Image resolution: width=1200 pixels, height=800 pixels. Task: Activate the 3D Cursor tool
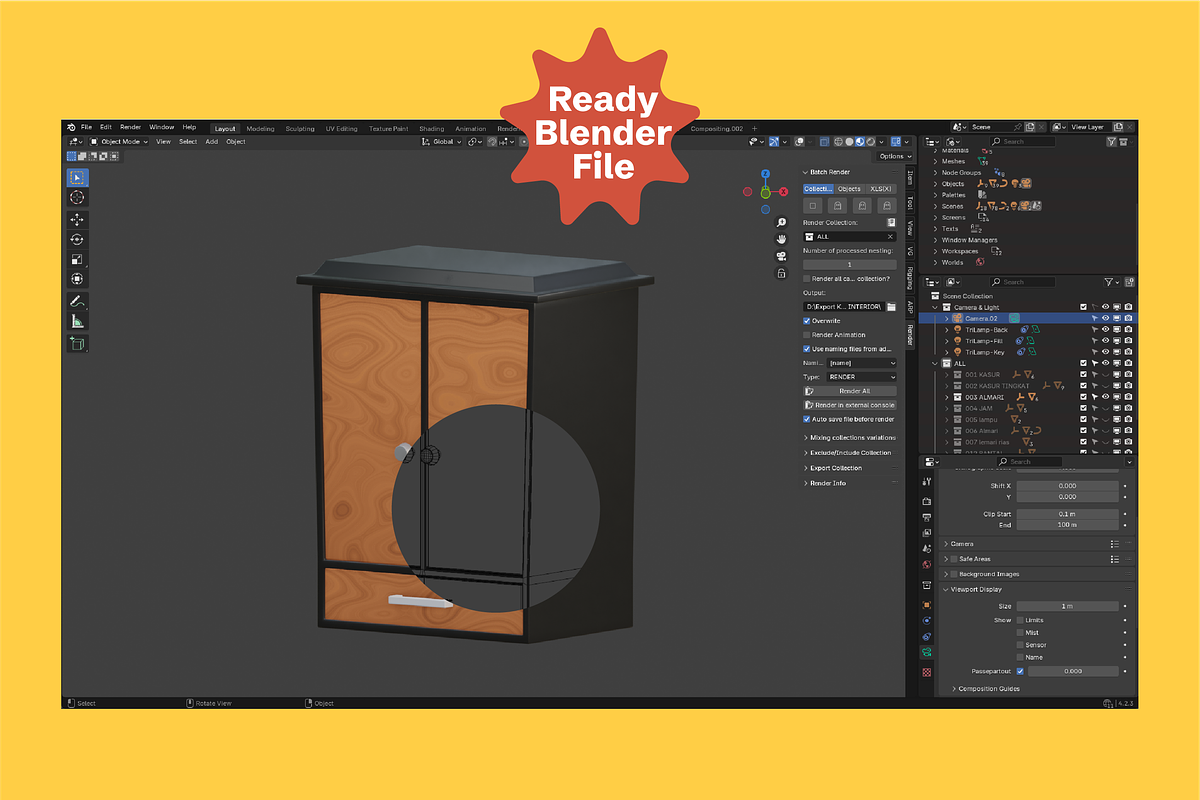(77, 198)
